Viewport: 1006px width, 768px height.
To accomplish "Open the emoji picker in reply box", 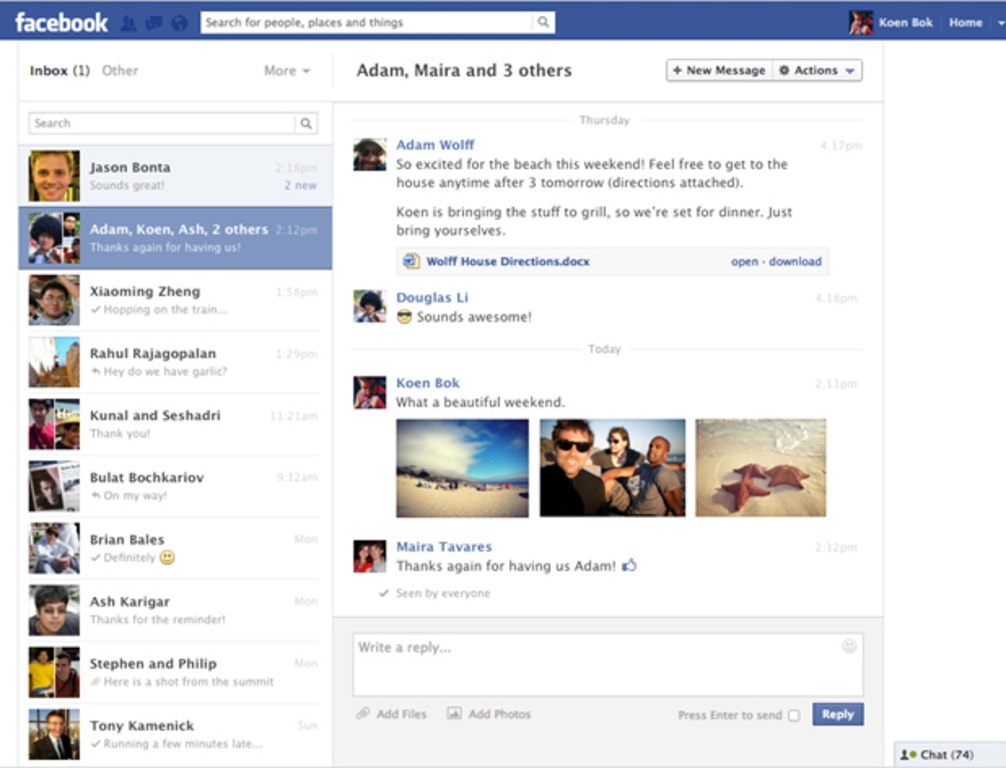I will (x=849, y=646).
